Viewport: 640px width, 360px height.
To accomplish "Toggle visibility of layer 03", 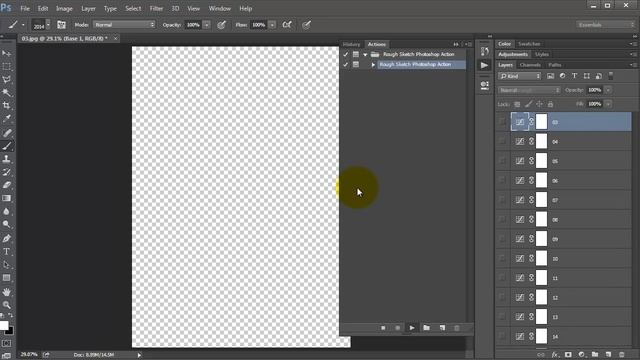I will click(x=502, y=122).
